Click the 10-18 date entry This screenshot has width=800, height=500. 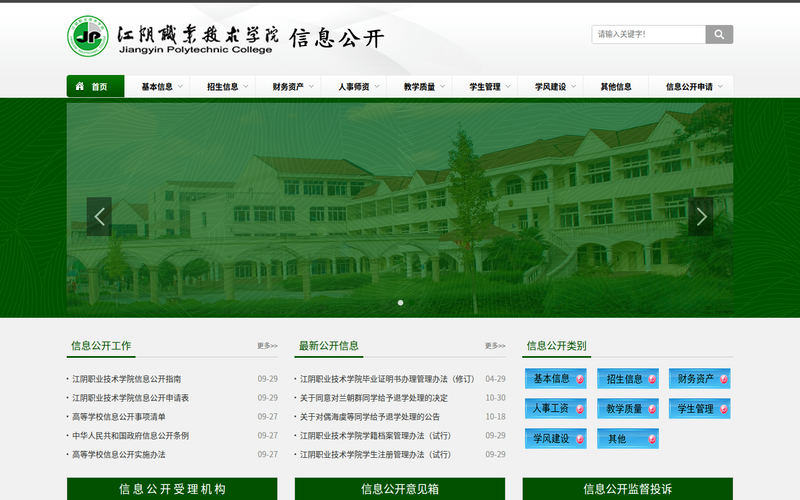[x=495, y=417]
